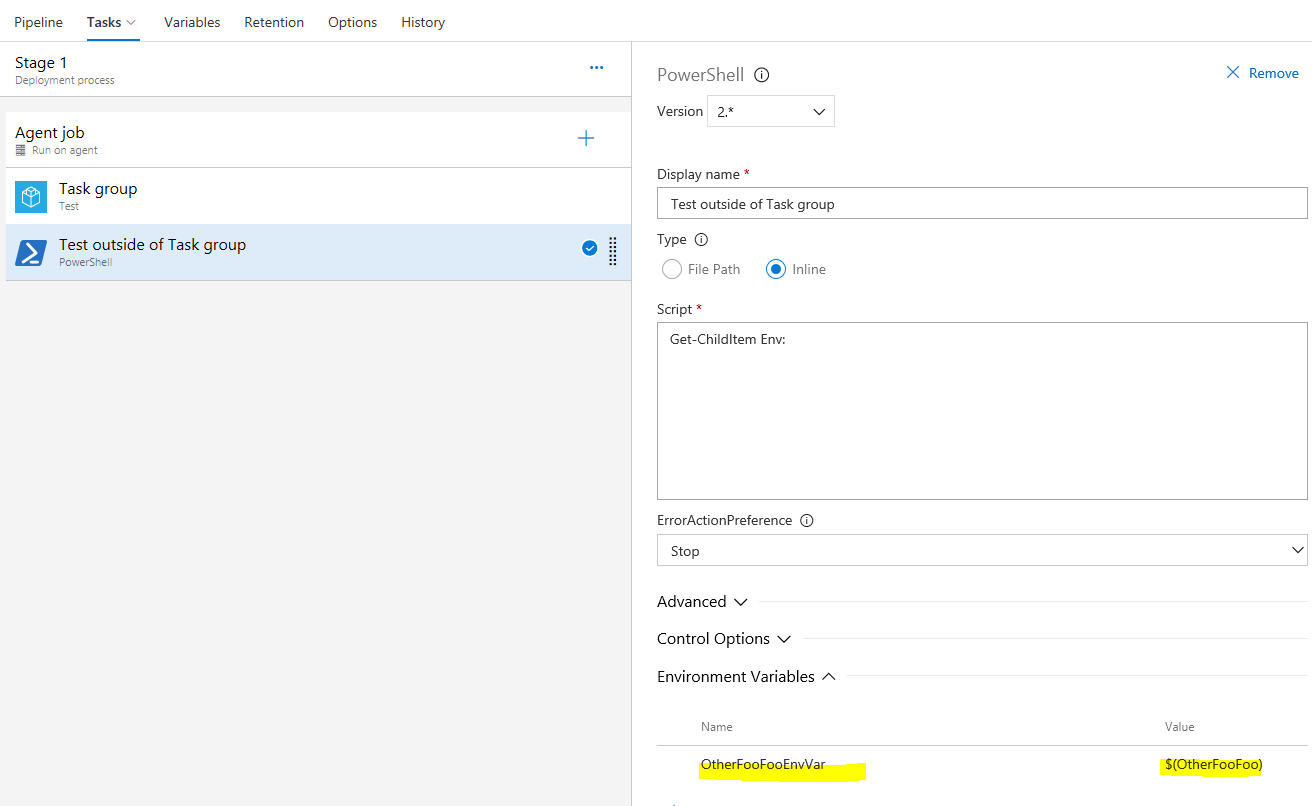Image resolution: width=1312 pixels, height=806 pixels.
Task: Switch to the Pipeline tab
Action: pos(38,22)
